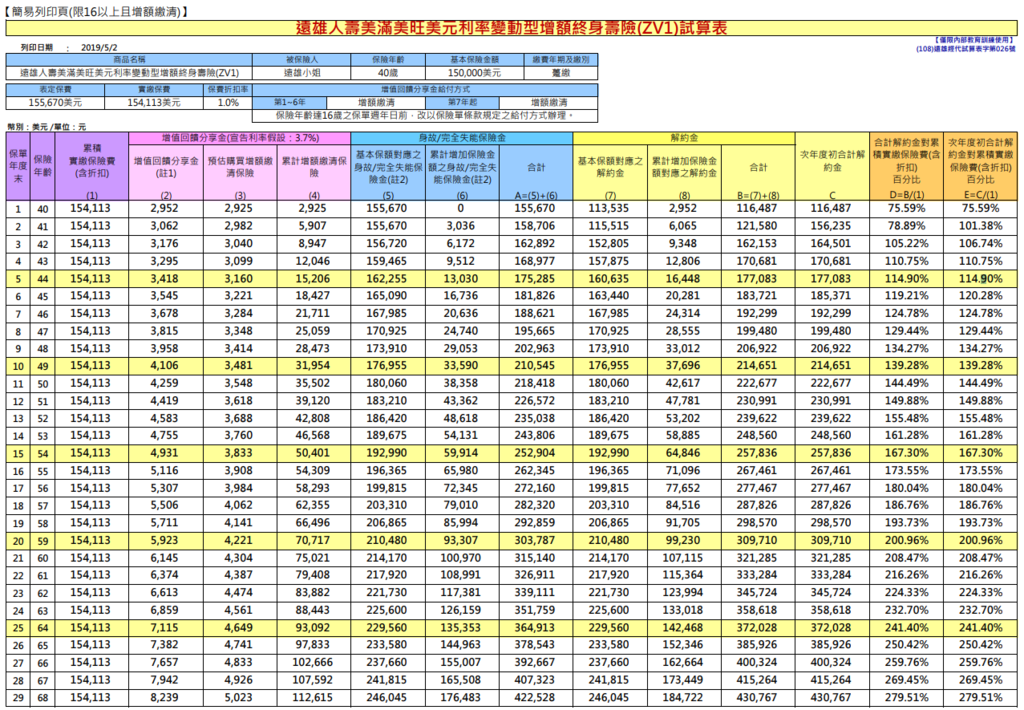The image size is (1024, 710).
Task: Click the death benefit total 158,706
Action: (x=535, y=226)
